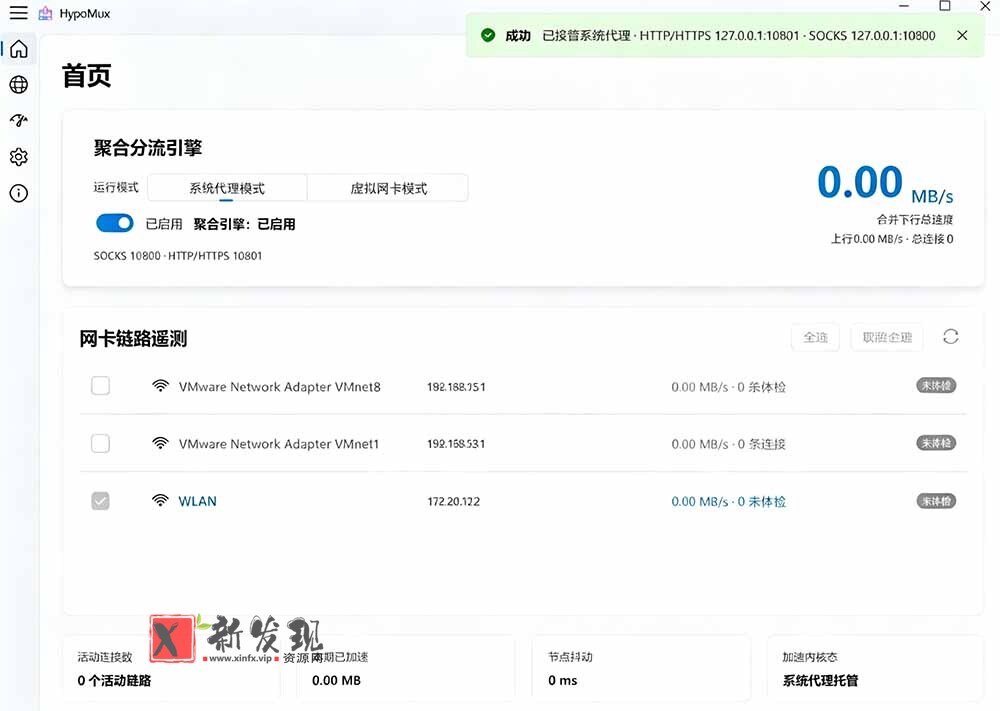Viewport: 1000px width, 711px height.
Task: Toggle the aggregation engine enabled switch
Action: click(115, 223)
